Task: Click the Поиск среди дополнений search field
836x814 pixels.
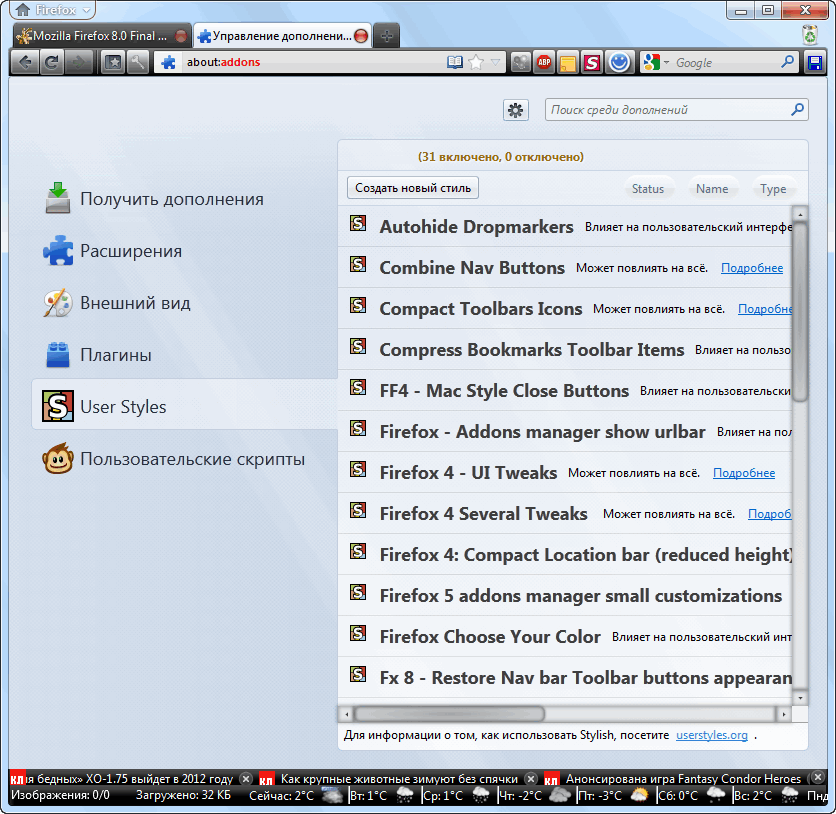Action: [668, 110]
